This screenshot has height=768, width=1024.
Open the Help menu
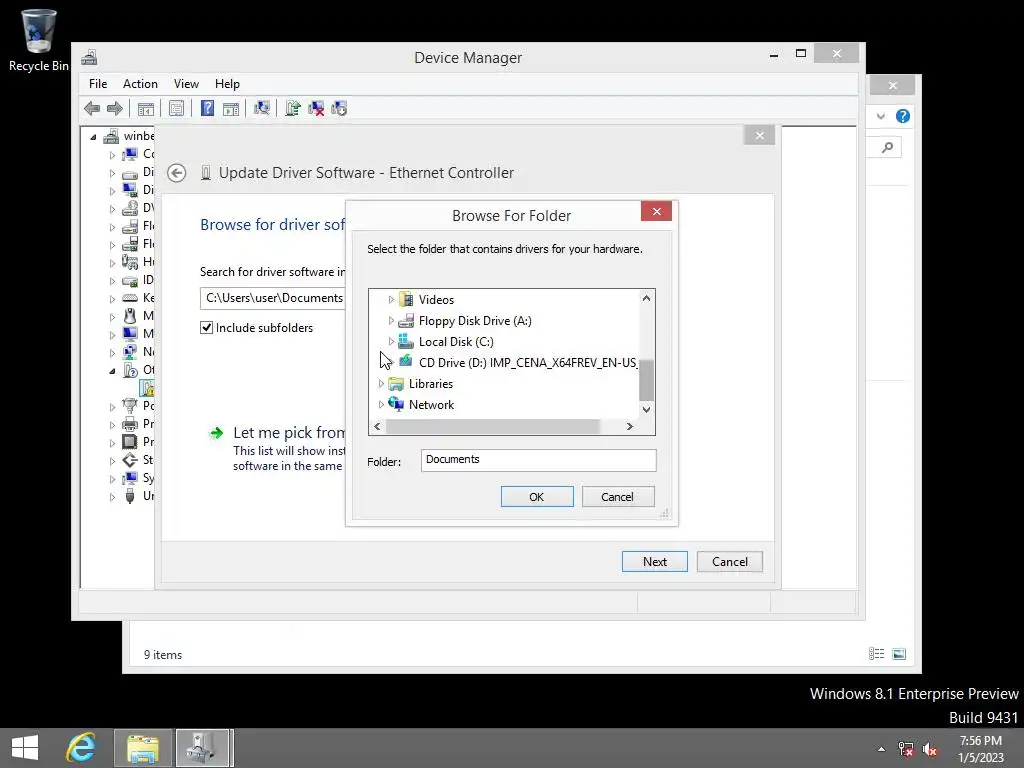point(227,84)
